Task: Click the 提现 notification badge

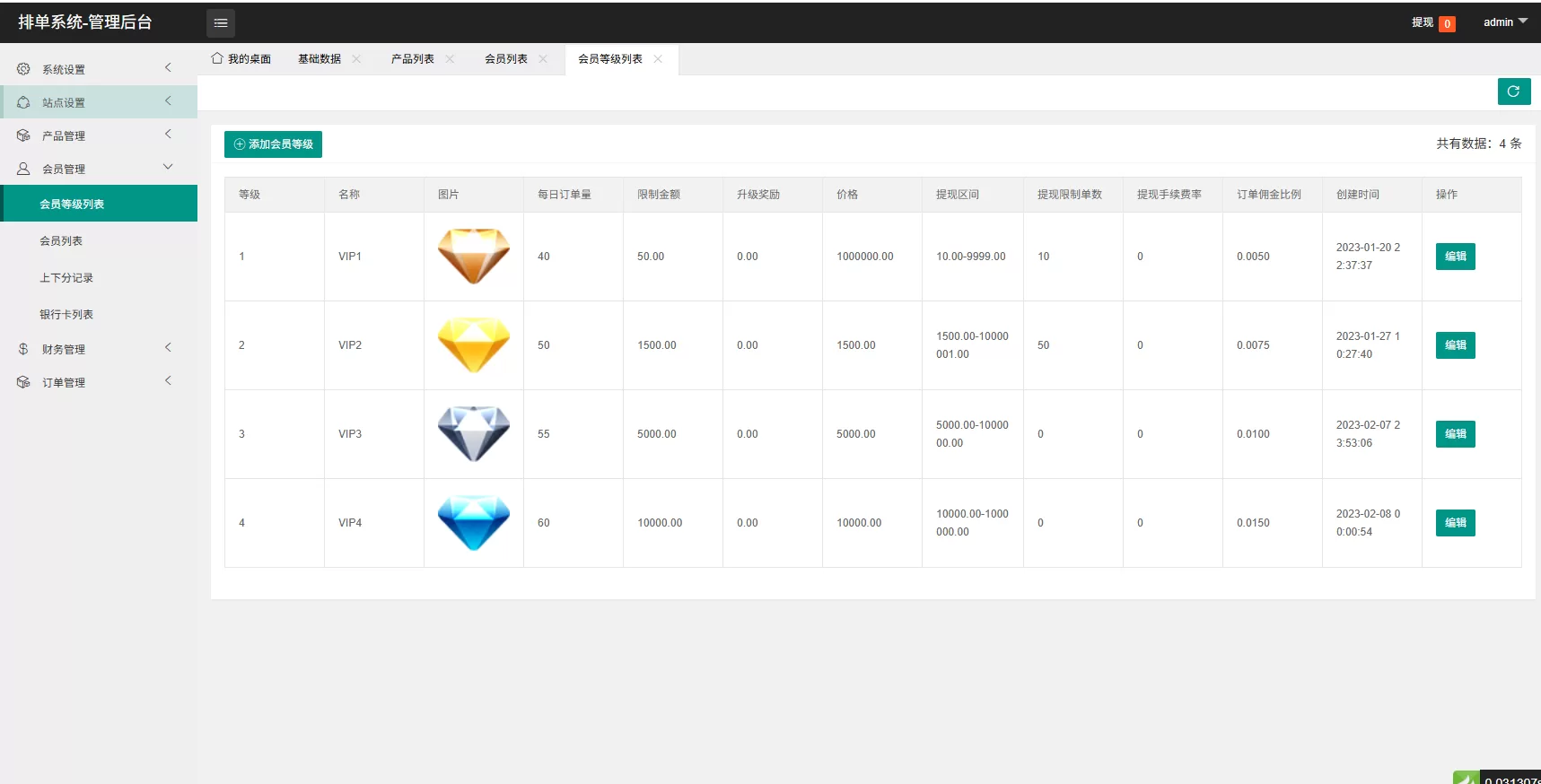Action: tap(1447, 24)
